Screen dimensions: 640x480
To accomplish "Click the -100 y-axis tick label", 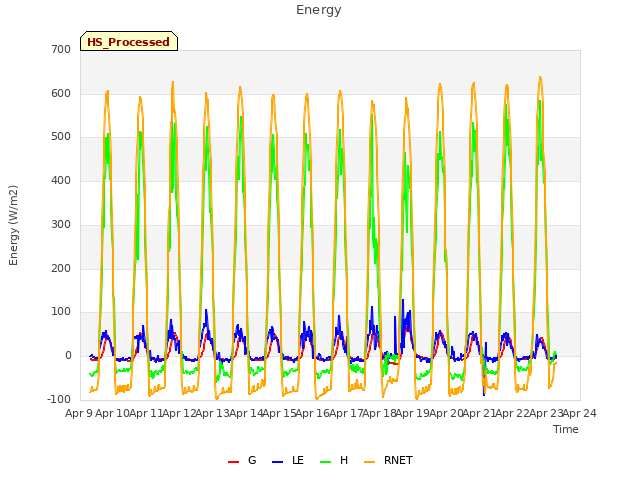I will (x=59, y=399).
